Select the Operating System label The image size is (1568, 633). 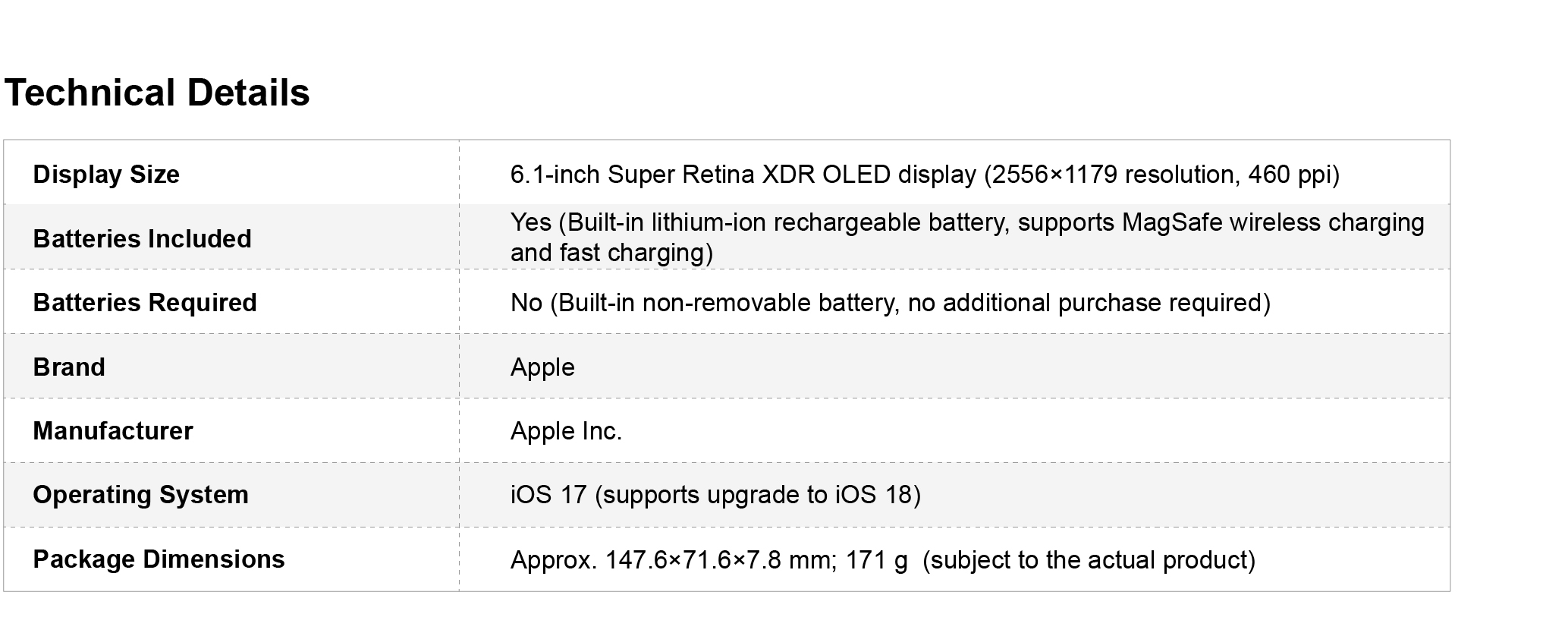(140, 495)
